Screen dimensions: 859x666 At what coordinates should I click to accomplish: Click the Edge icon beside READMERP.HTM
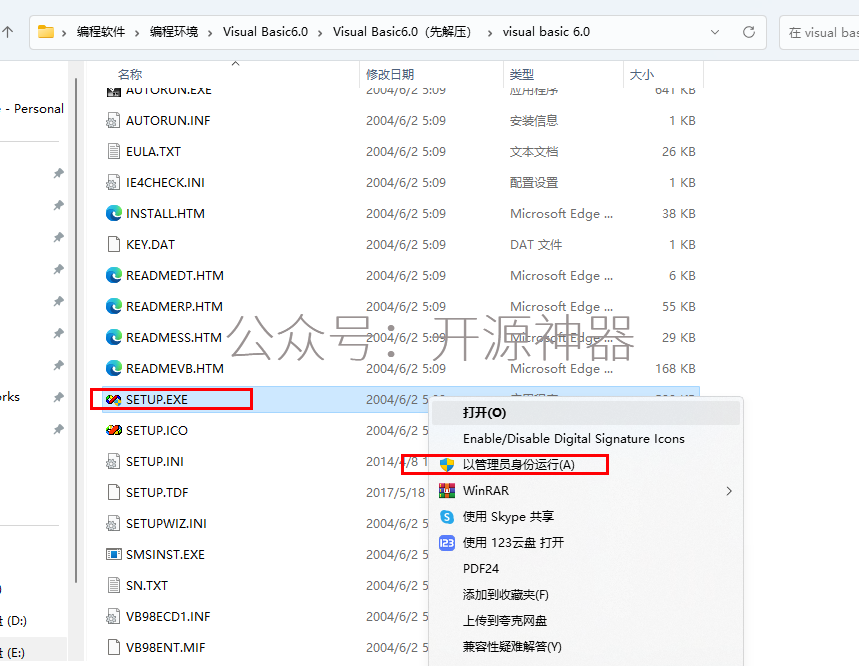pos(113,306)
